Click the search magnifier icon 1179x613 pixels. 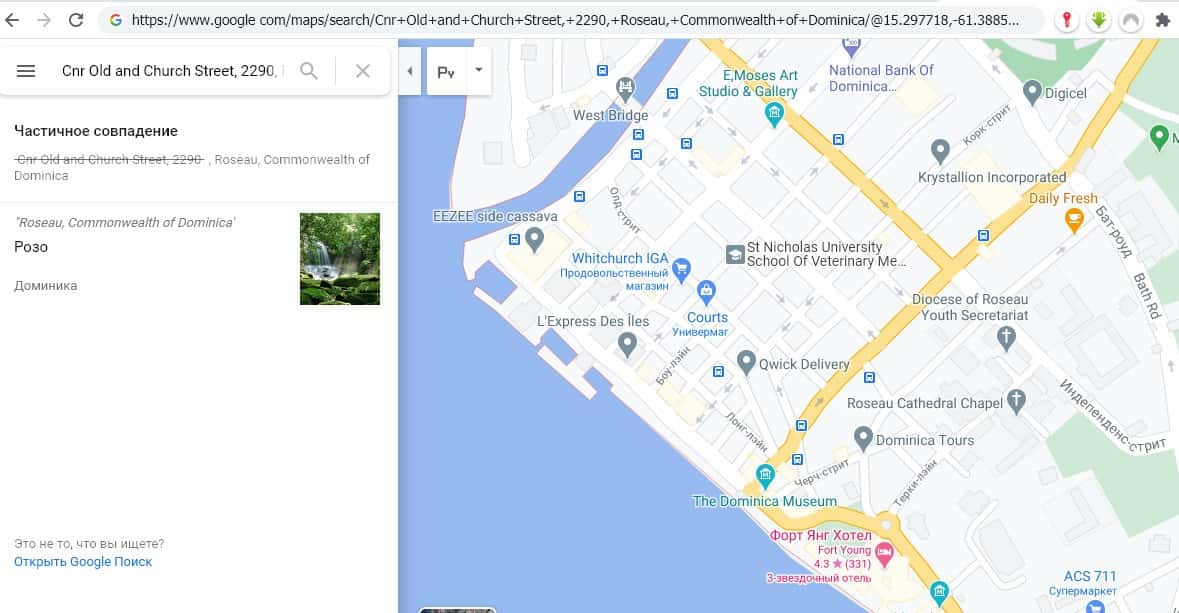[309, 71]
